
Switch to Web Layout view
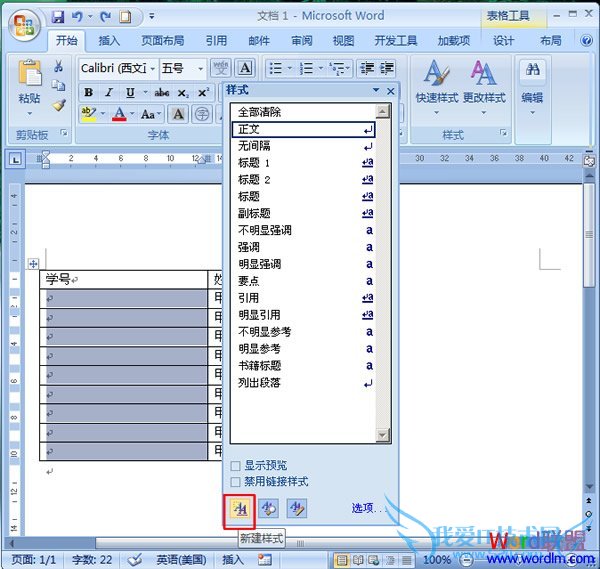click(374, 561)
